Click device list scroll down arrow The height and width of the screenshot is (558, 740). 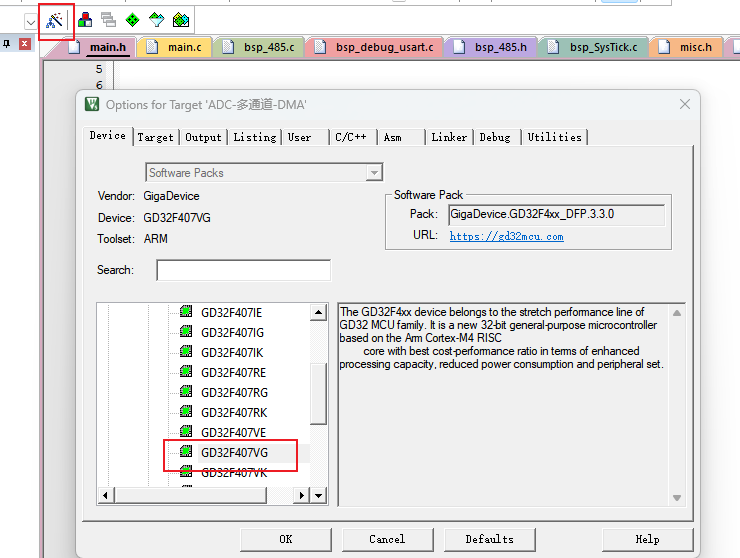[319, 496]
